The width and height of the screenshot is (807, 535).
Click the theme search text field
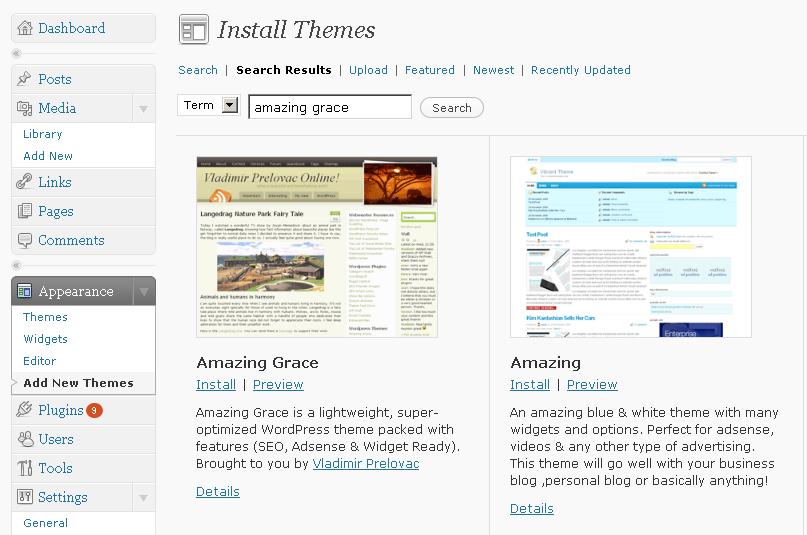(329, 107)
